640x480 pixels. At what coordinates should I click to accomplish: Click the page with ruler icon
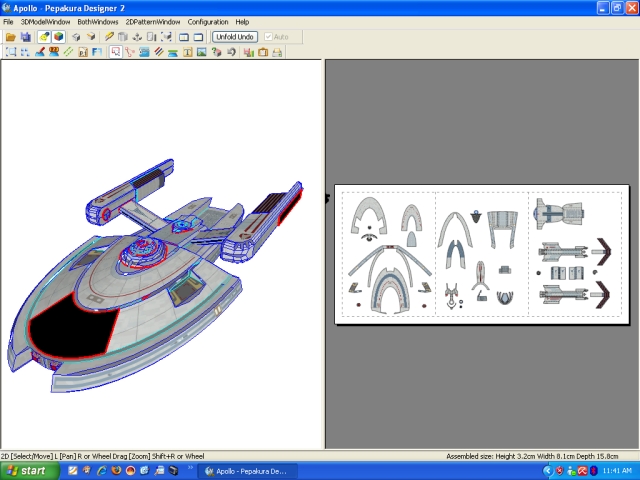[151, 37]
